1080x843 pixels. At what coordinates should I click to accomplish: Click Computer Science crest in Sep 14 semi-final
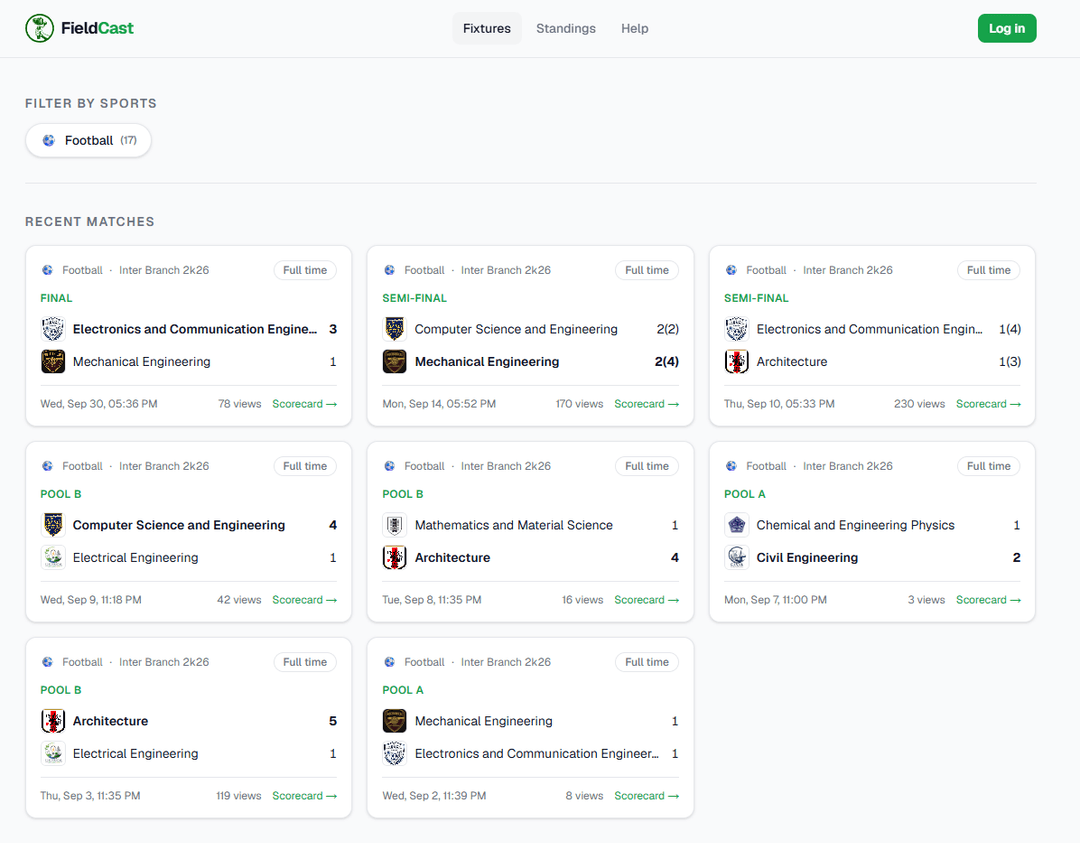tap(395, 329)
